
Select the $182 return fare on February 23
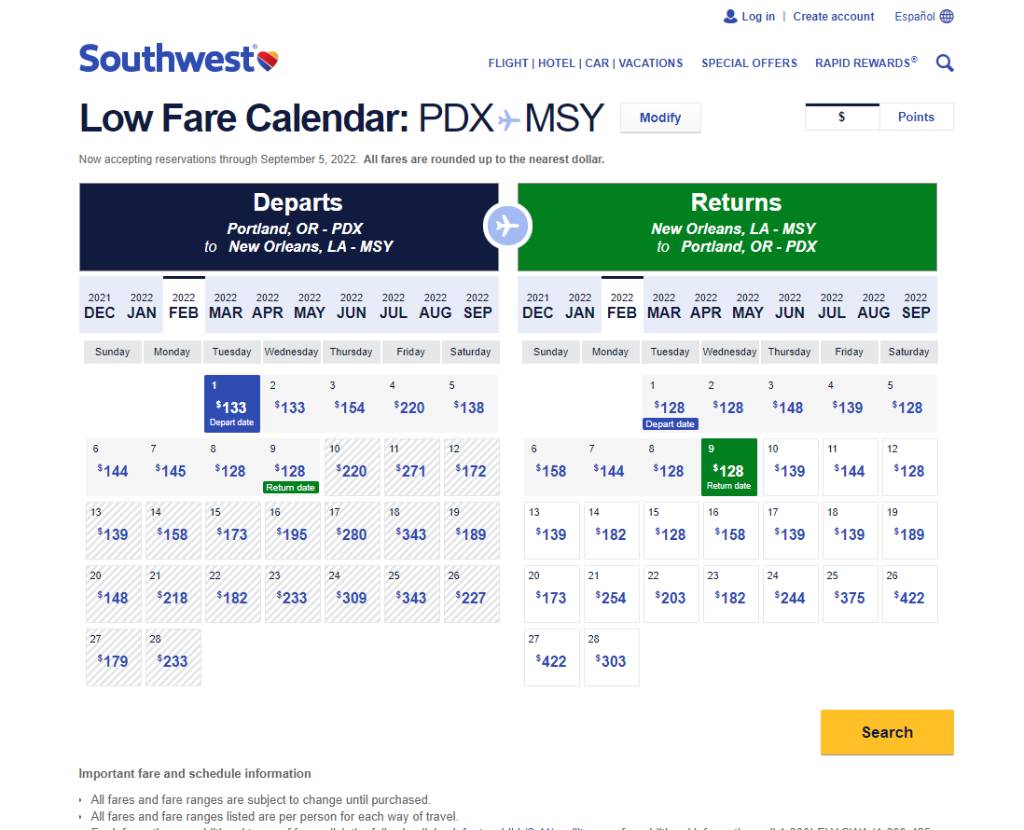coord(730,593)
